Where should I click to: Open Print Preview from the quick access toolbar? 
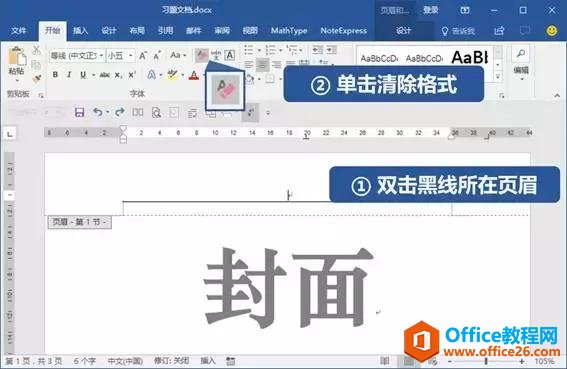(156, 113)
